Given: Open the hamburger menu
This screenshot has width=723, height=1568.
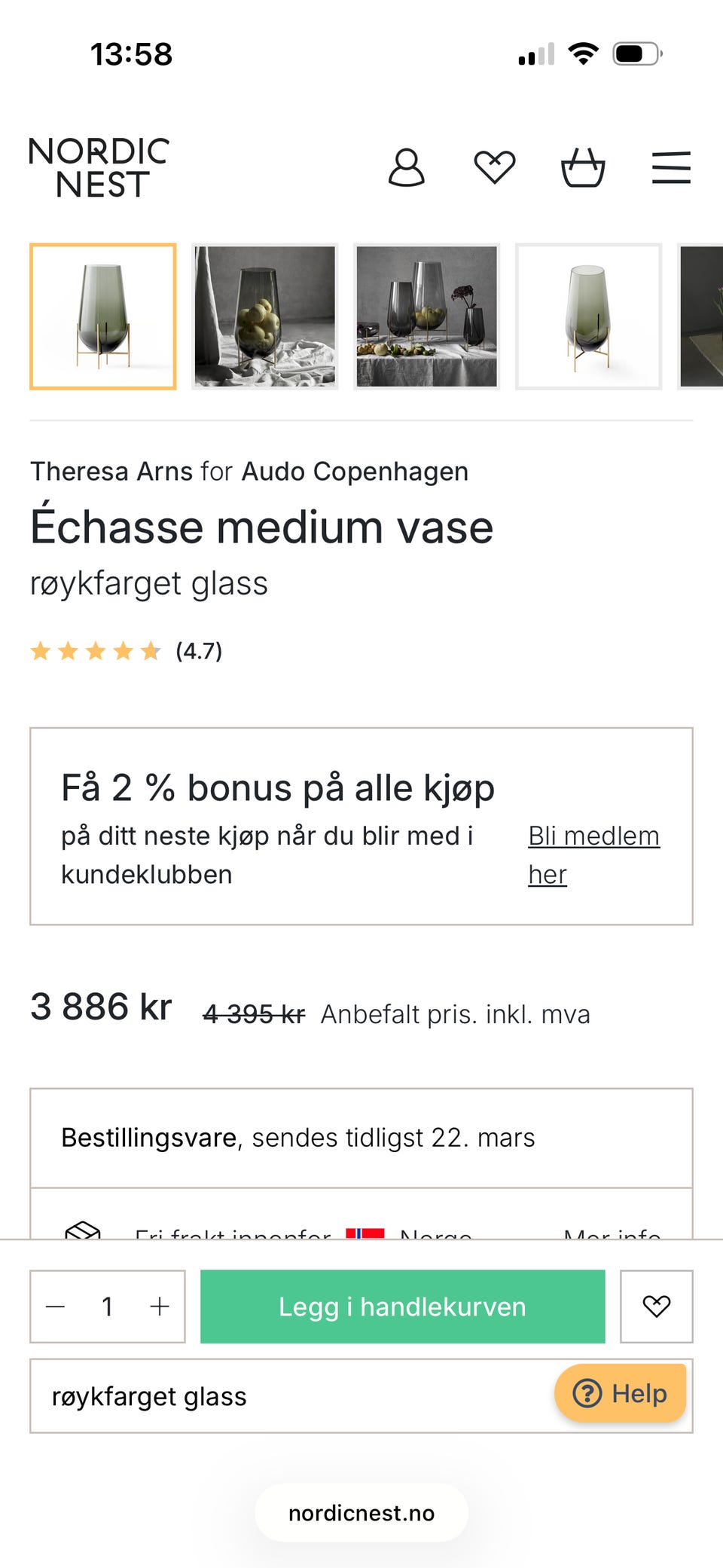Looking at the screenshot, I should pyautogui.click(x=671, y=167).
